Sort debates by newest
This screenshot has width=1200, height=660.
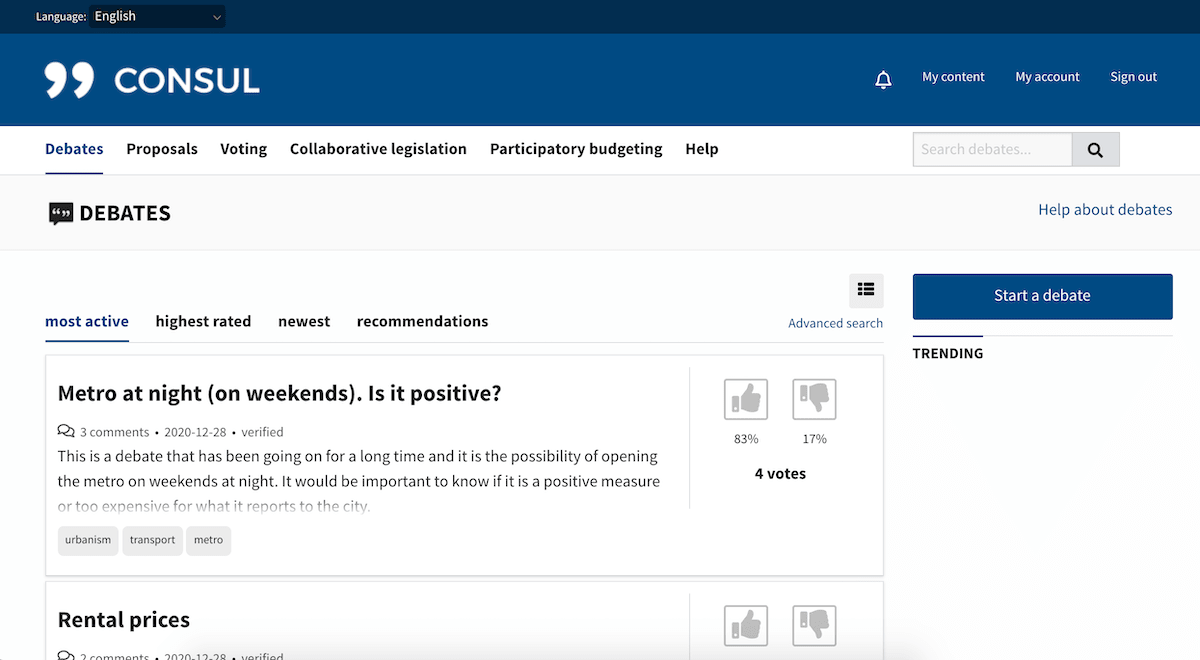(304, 321)
